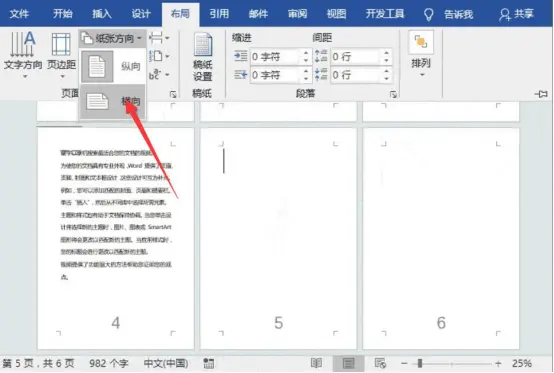Open the breaks (分隔符) dropdown icon

click(x=159, y=37)
